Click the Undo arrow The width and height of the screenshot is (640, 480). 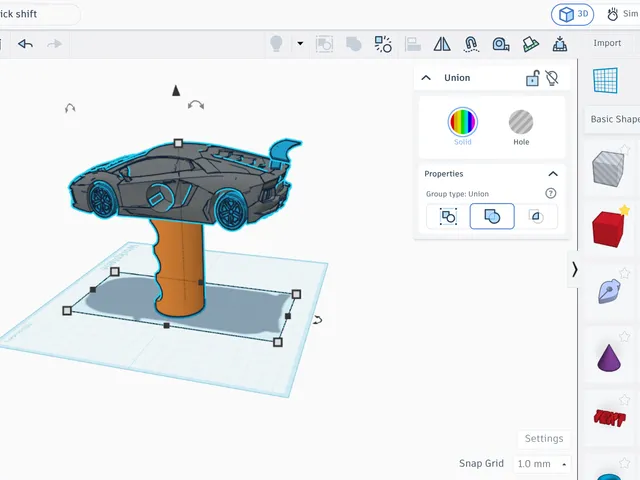click(x=25, y=44)
